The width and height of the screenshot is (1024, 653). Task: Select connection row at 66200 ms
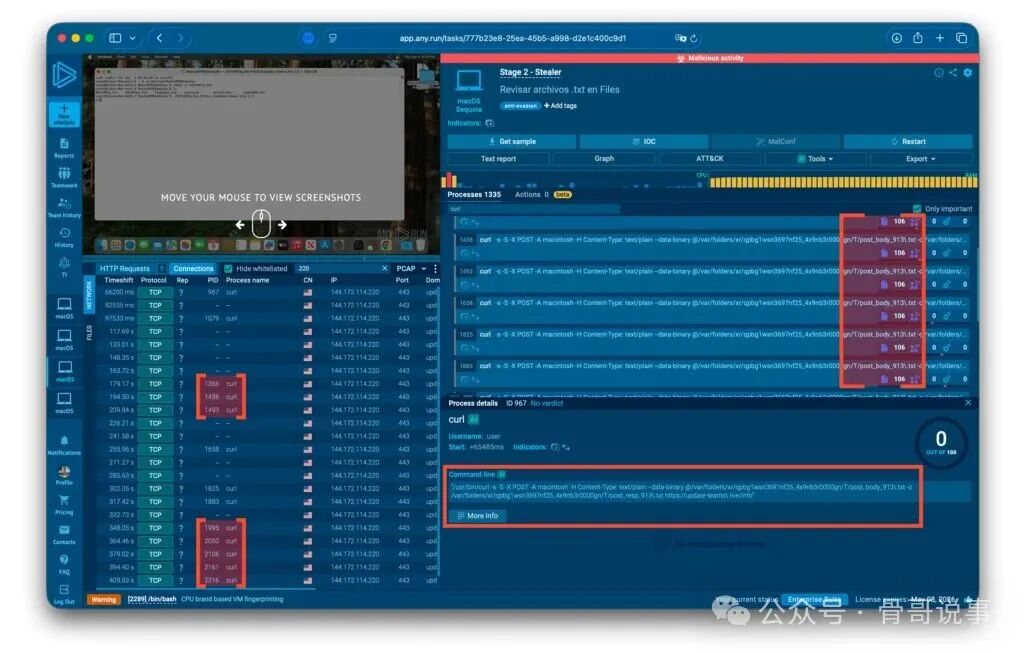(268, 293)
